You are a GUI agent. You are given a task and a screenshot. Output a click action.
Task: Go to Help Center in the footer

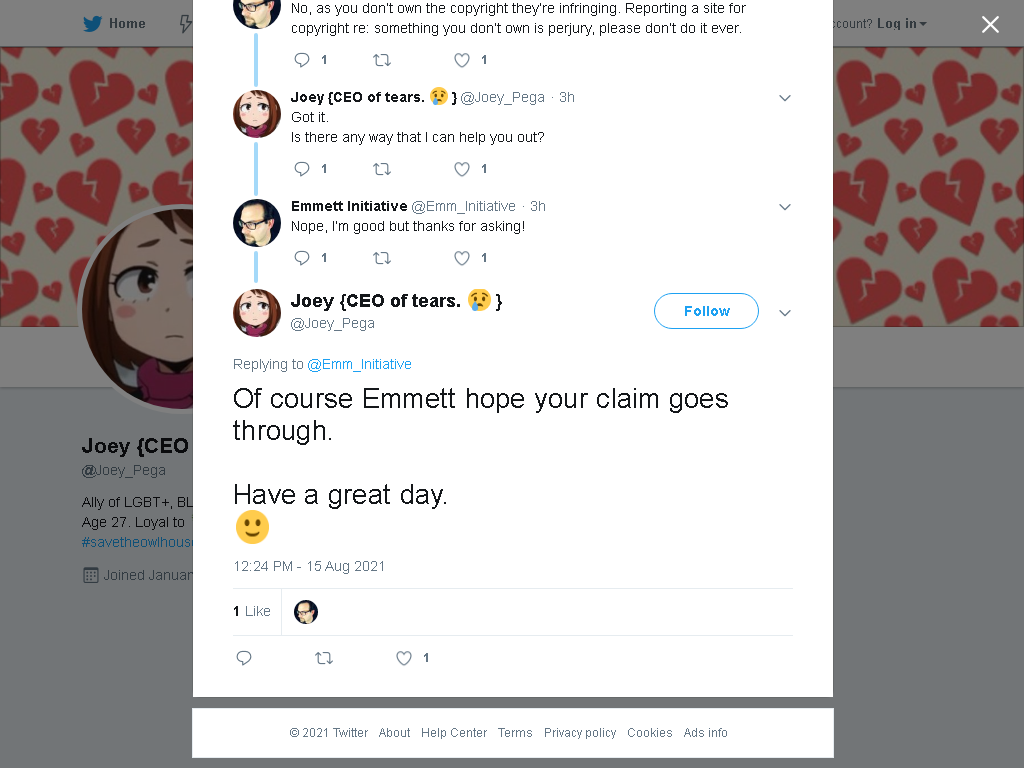(x=454, y=733)
